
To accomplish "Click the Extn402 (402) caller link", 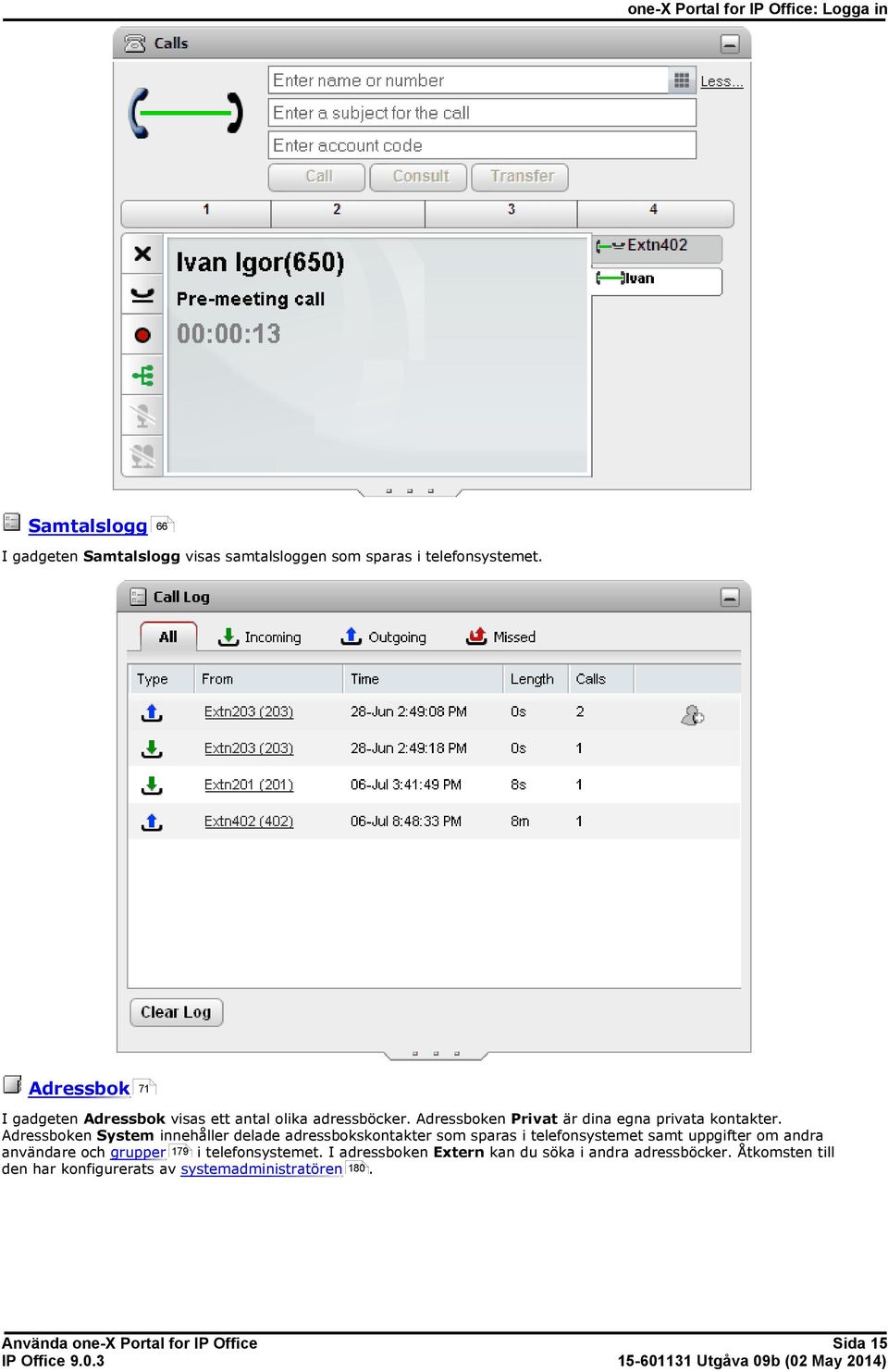I will (249, 822).
